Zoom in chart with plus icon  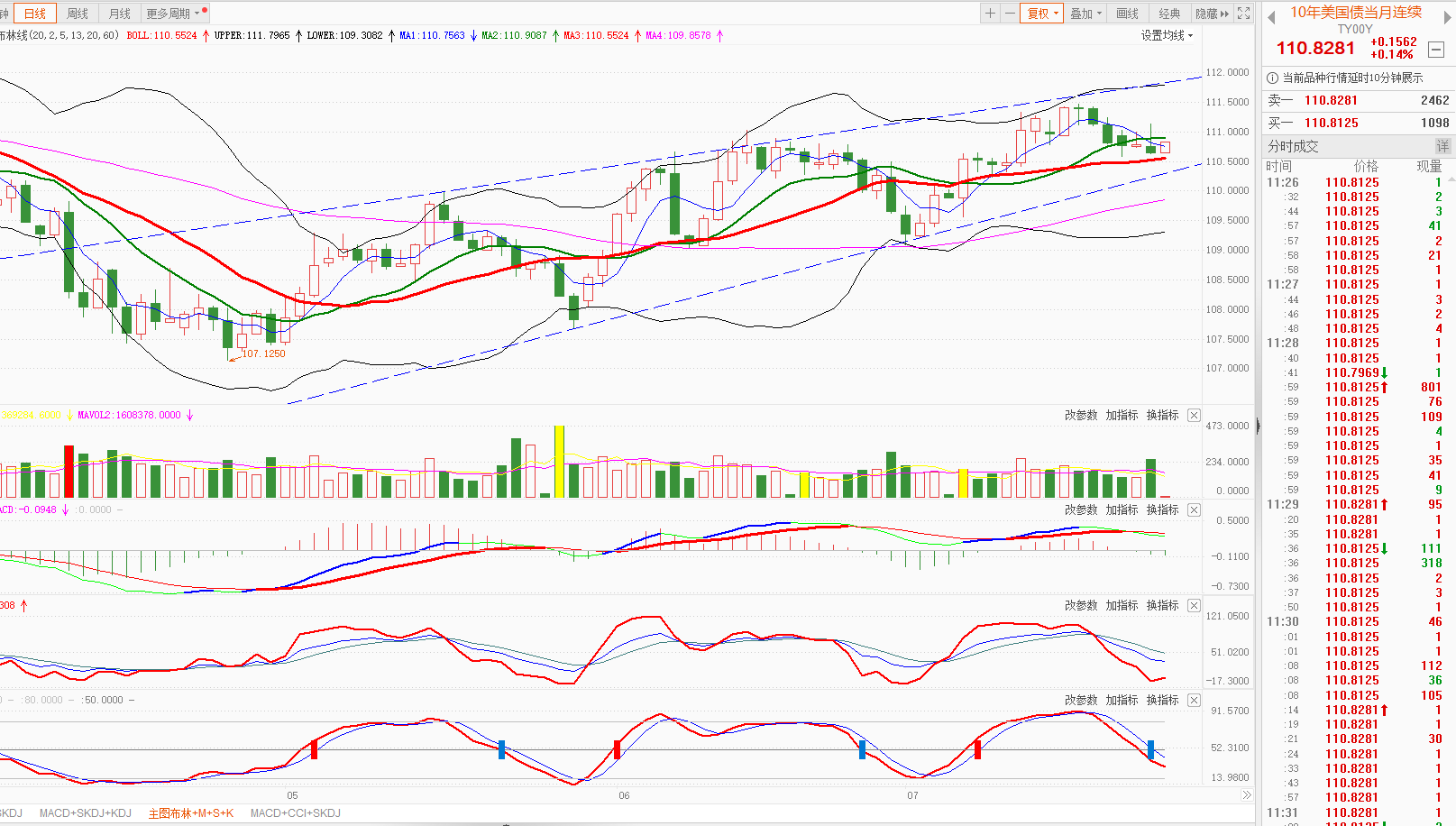tap(990, 14)
